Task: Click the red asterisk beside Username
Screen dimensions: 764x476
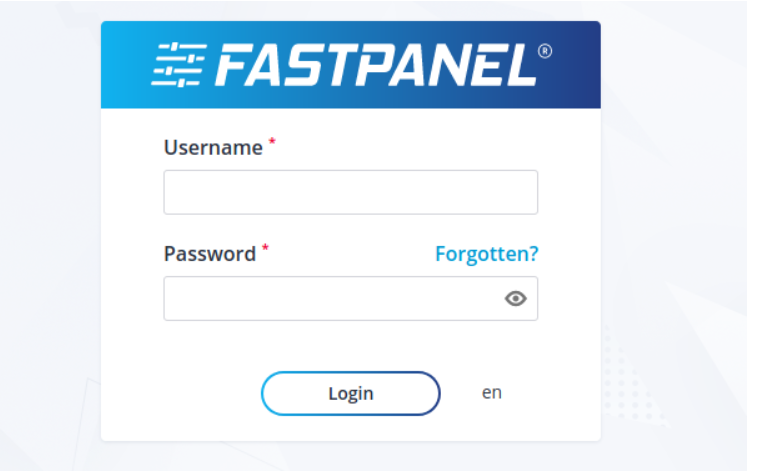Action: coord(272,142)
